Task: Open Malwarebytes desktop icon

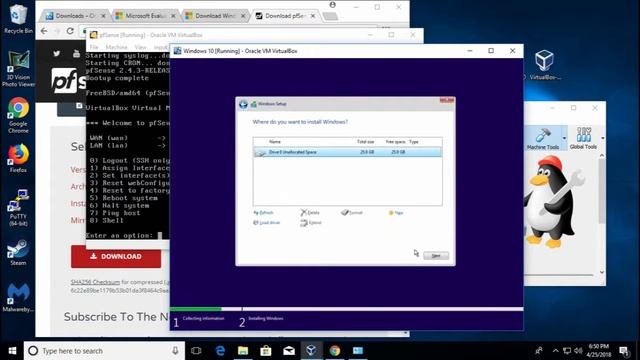Action: click(18, 297)
